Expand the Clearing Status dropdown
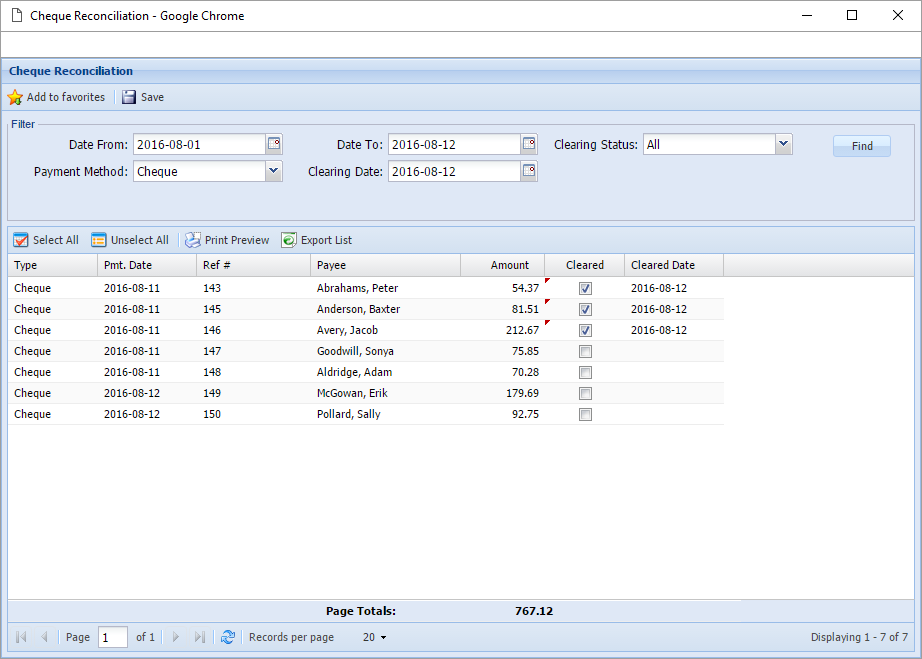This screenshot has height=659, width=922. click(784, 144)
